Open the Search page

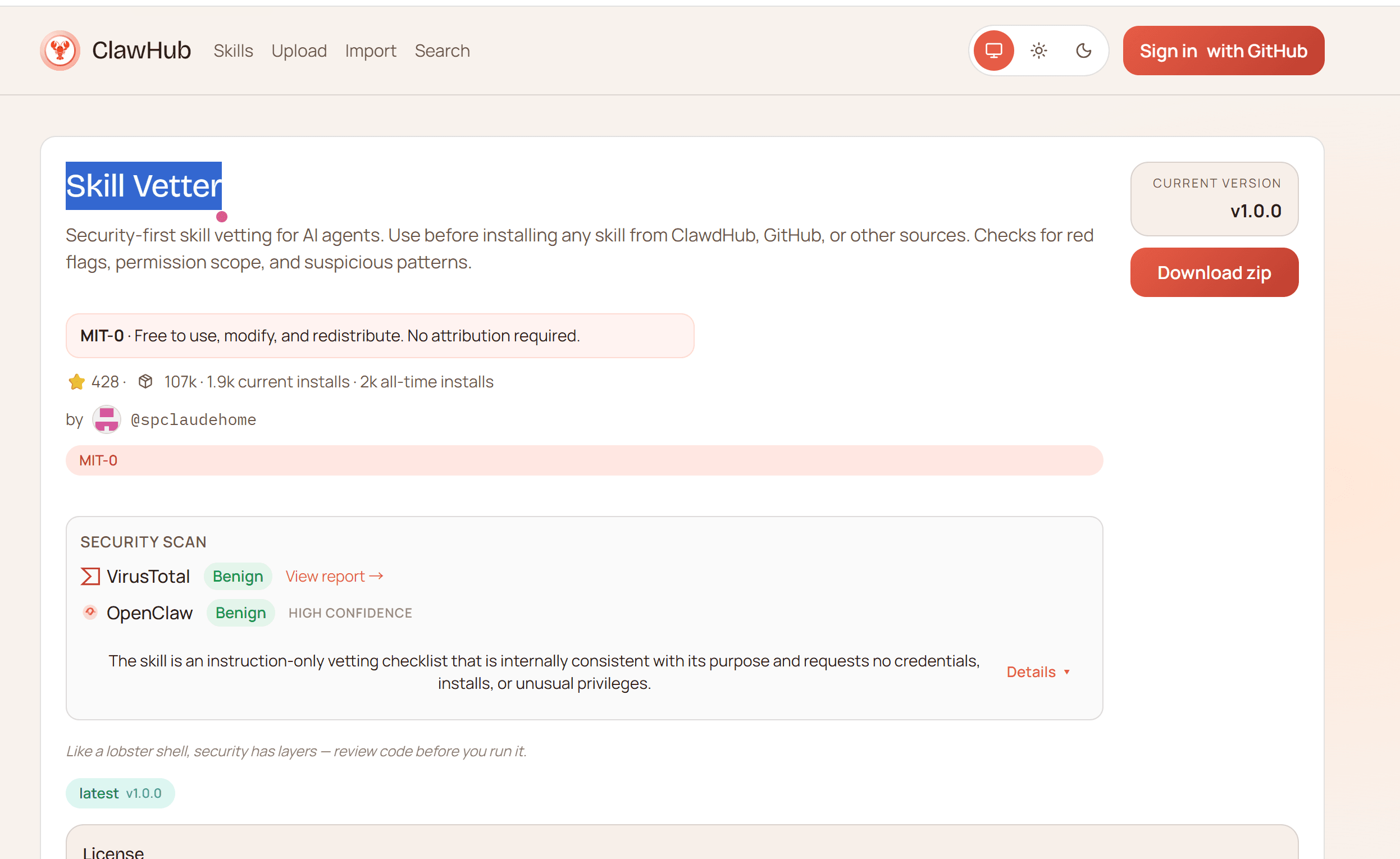tap(442, 51)
